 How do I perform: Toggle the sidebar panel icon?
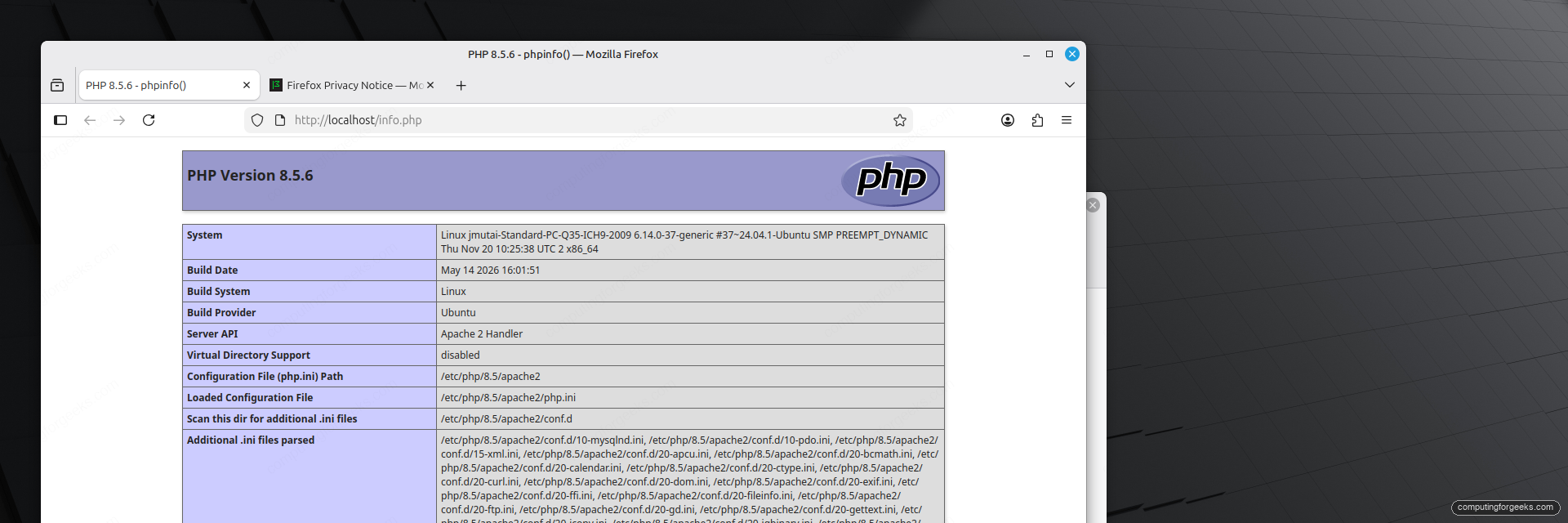coord(60,120)
